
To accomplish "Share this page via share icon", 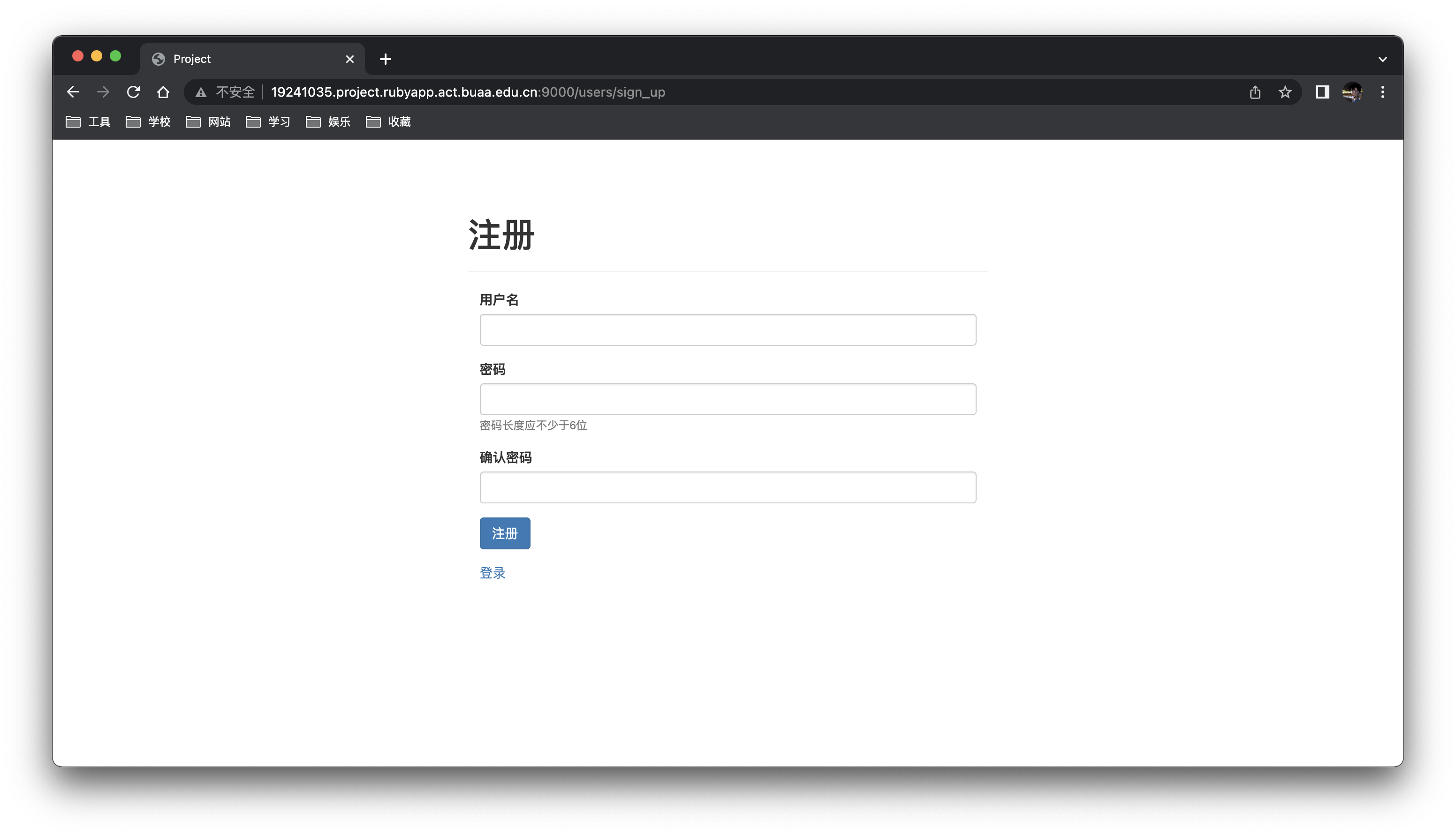I will (x=1255, y=92).
